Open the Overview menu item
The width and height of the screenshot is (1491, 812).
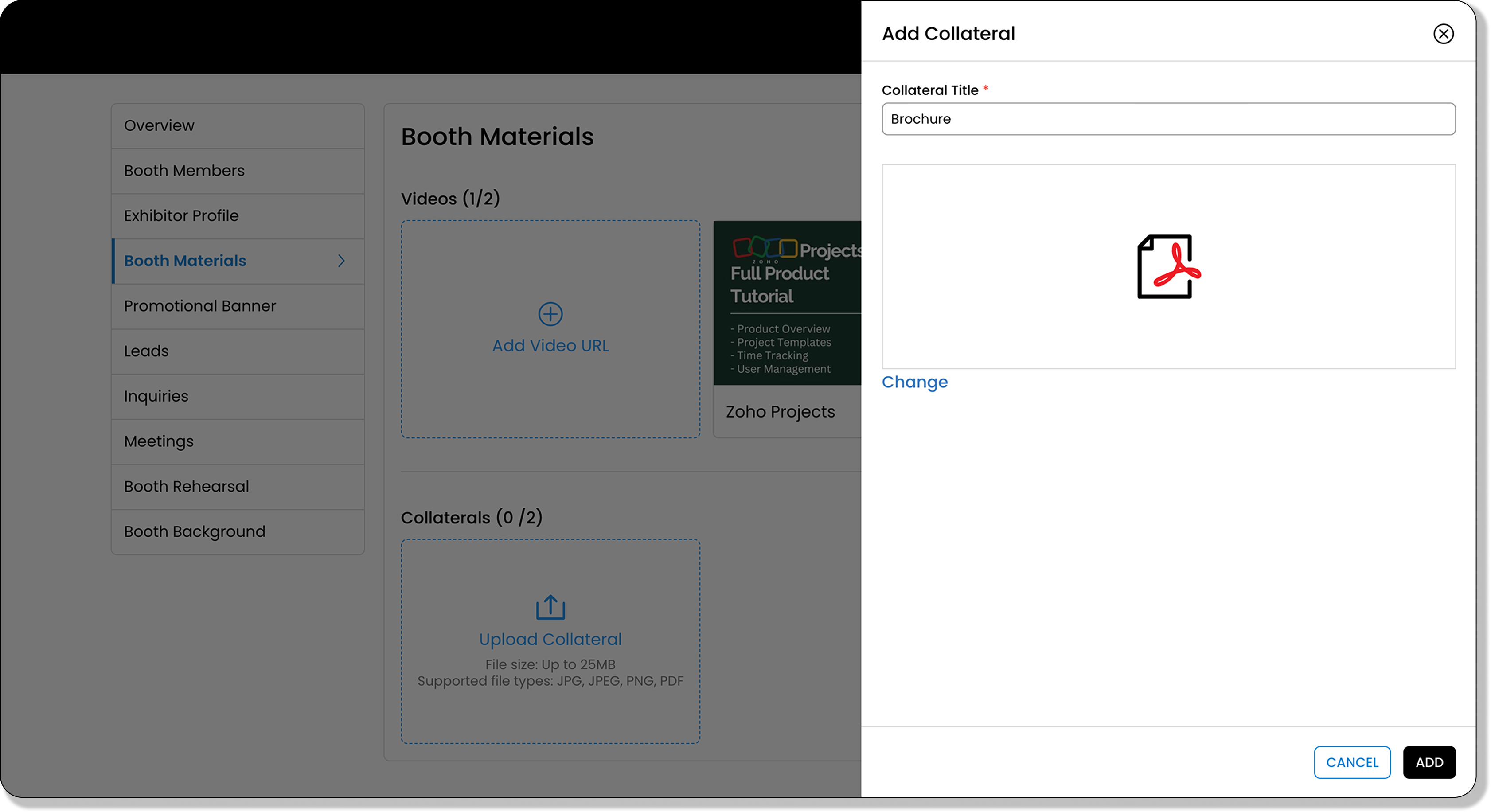(x=159, y=125)
